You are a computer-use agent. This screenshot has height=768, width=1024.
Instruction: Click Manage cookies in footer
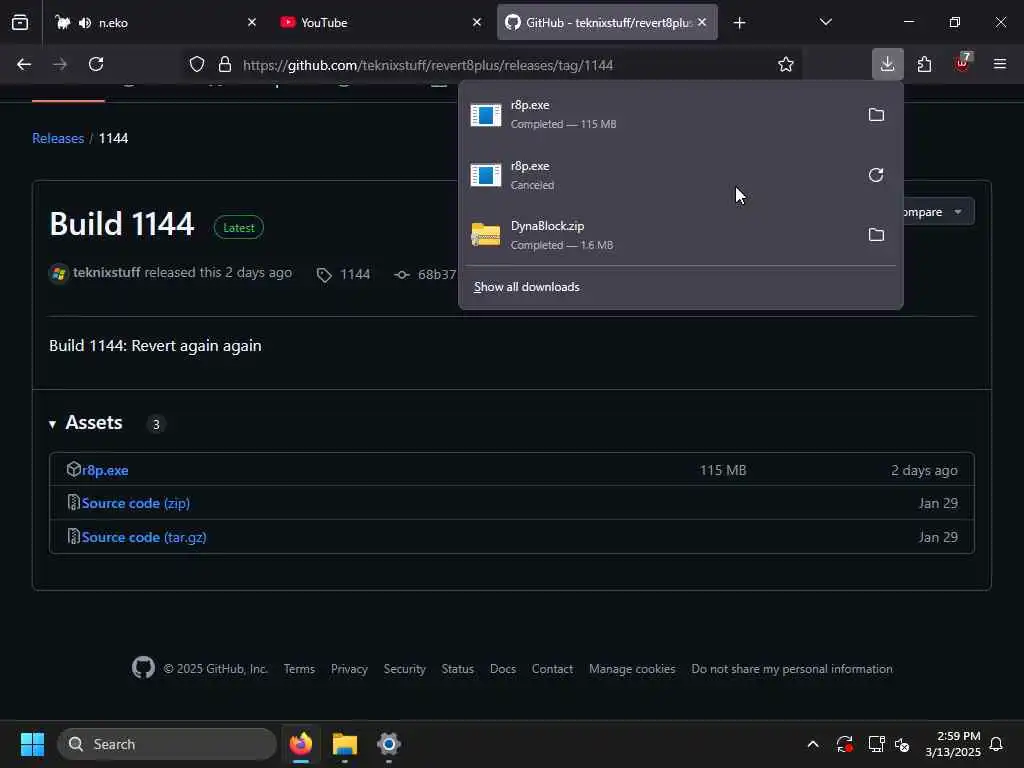pos(632,669)
